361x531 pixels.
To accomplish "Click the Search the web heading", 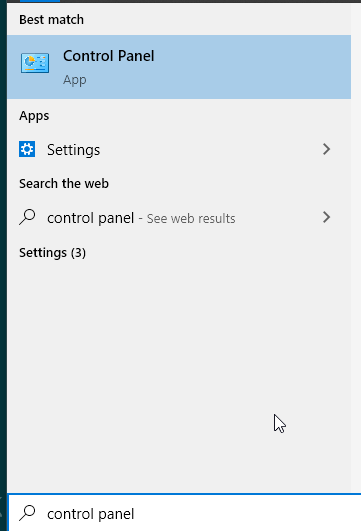I will coord(64,184).
